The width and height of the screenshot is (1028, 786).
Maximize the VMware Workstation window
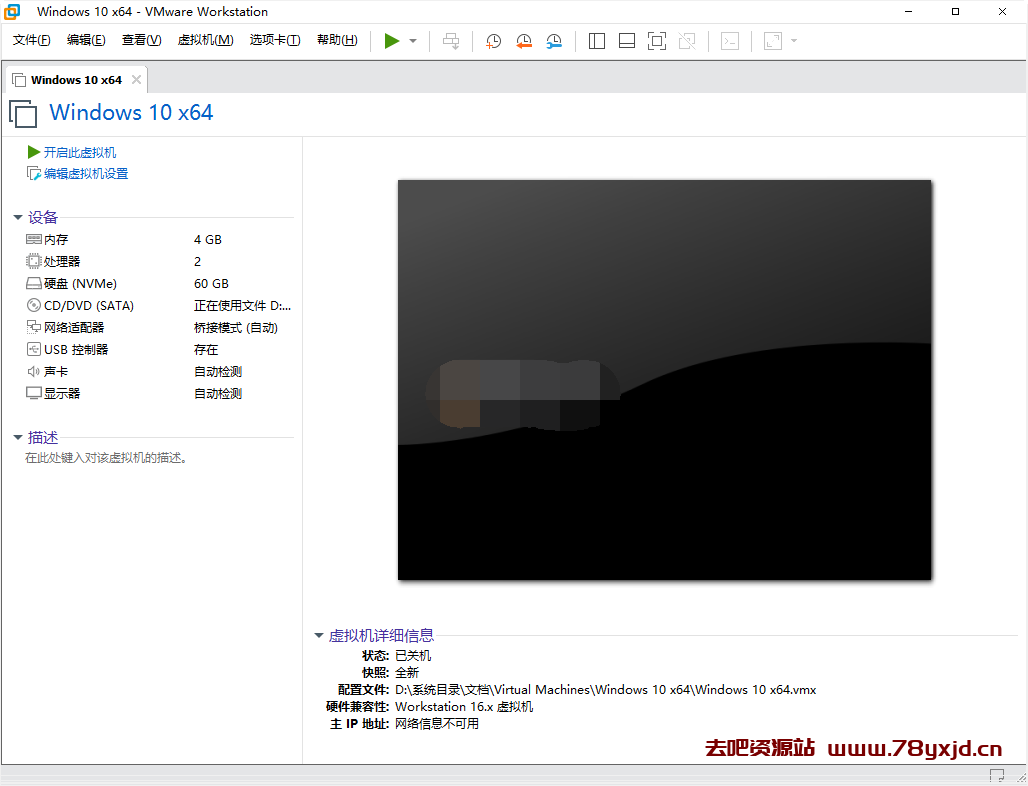(955, 11)
